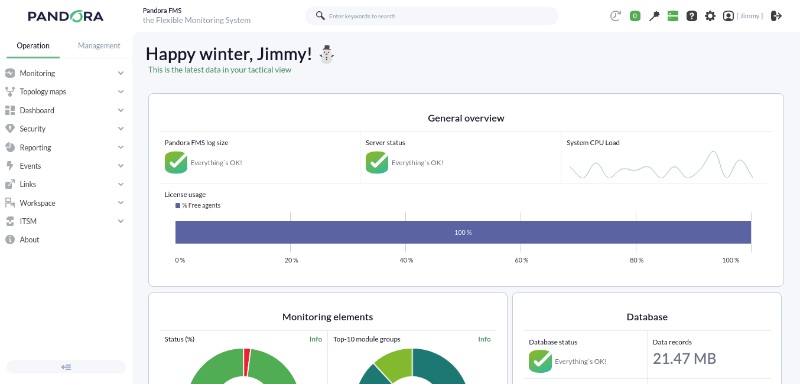Open the Monitoring menu label

point(37,73)
